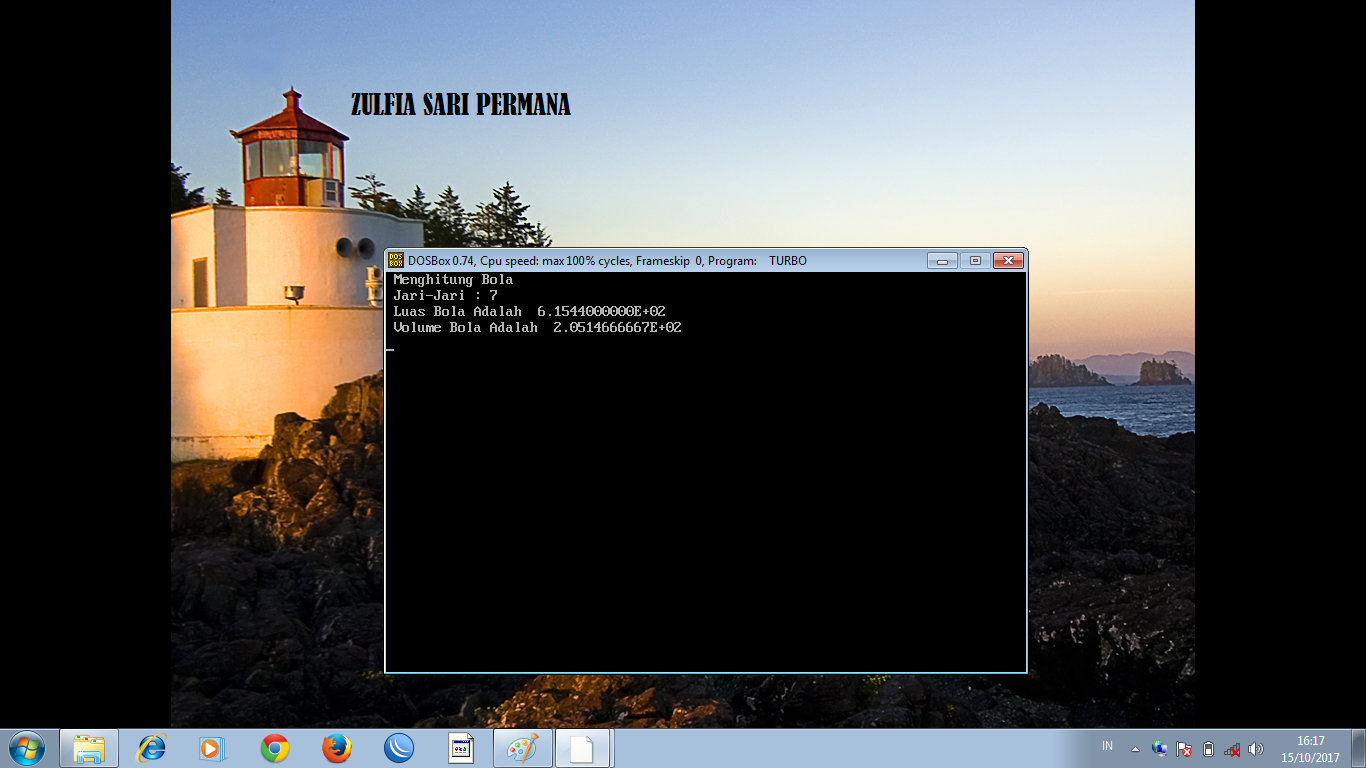Maximize the DOSBox window
The image size is (1366, 768).
click(974, 259)
